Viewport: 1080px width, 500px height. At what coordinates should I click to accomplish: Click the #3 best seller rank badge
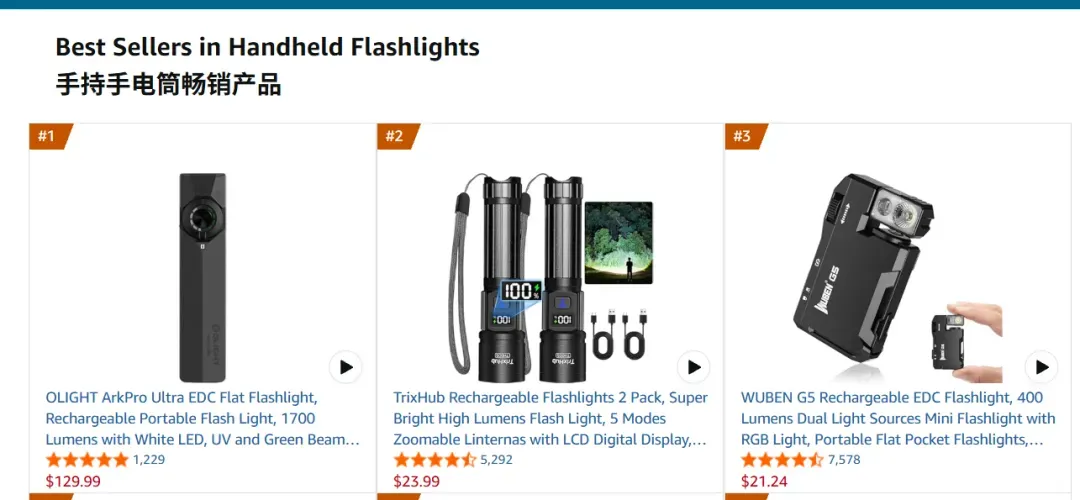coord(746,136)
